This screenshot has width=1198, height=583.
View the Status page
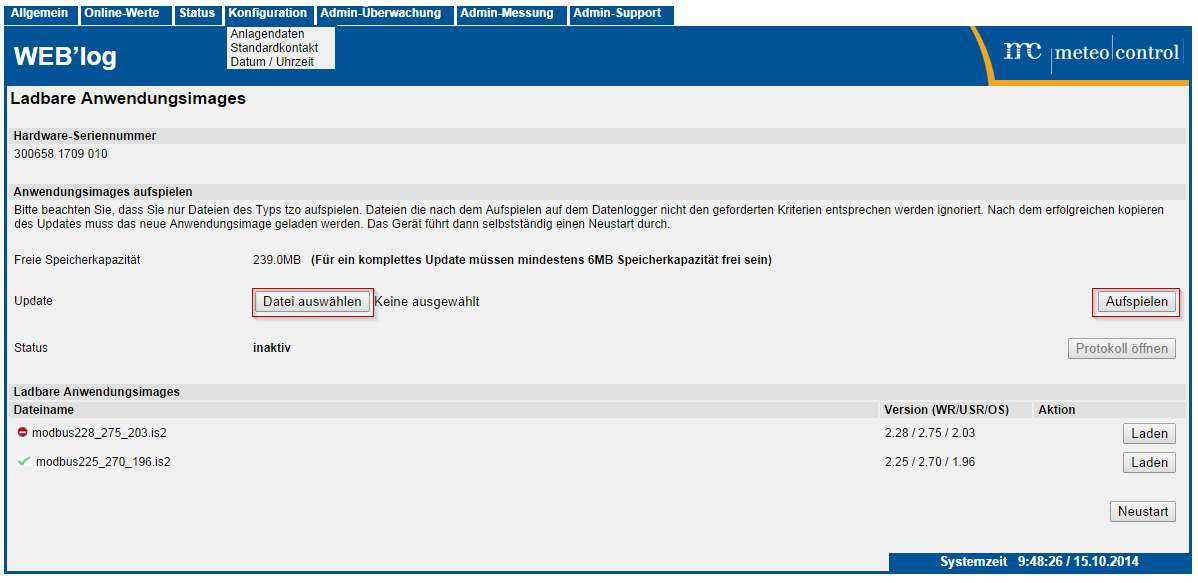[x=196, y=14]
